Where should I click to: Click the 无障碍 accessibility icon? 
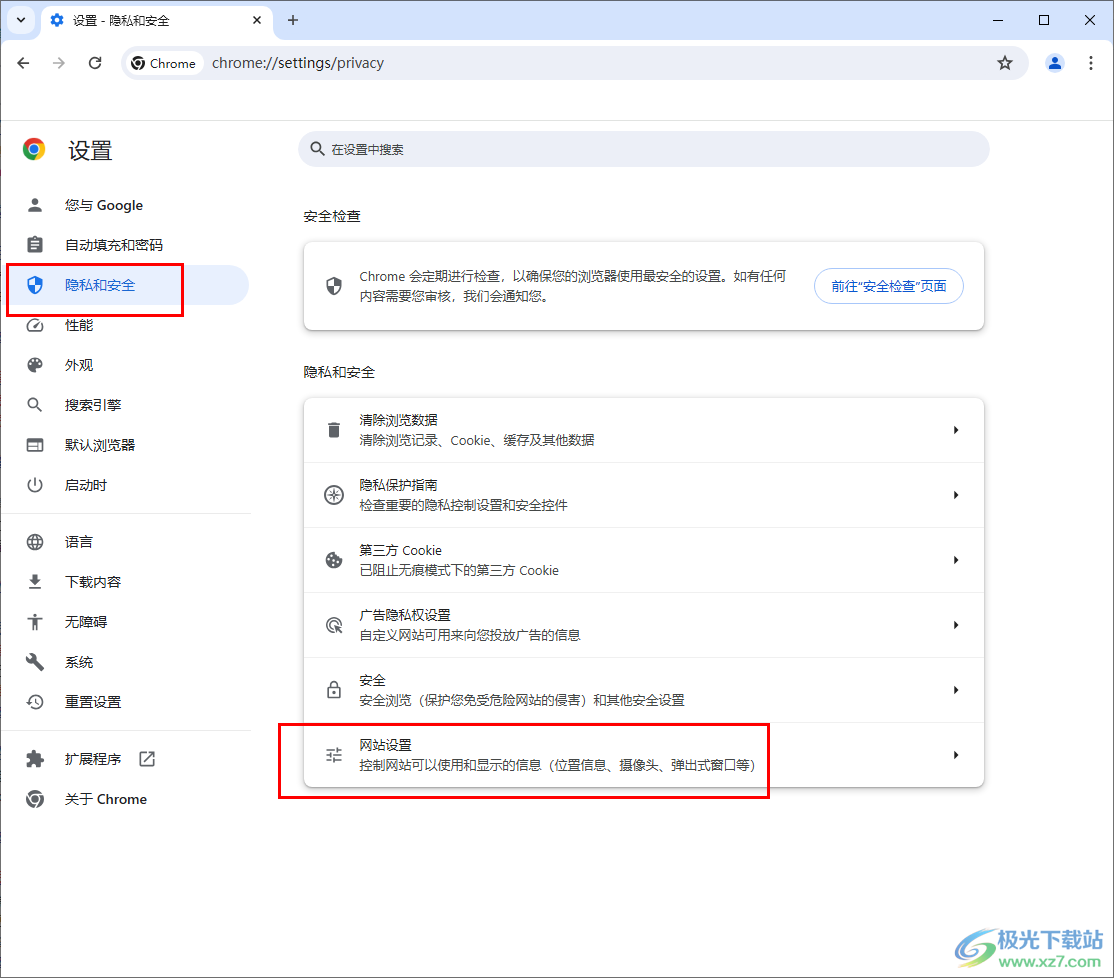(35, 622)
